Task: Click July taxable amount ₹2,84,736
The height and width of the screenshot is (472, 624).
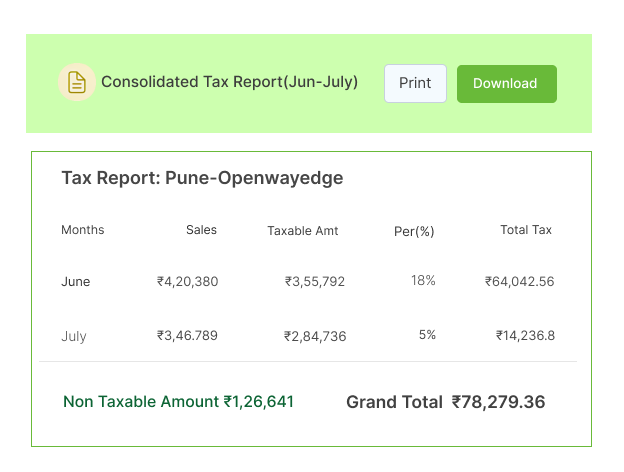Action: [315, 336]
